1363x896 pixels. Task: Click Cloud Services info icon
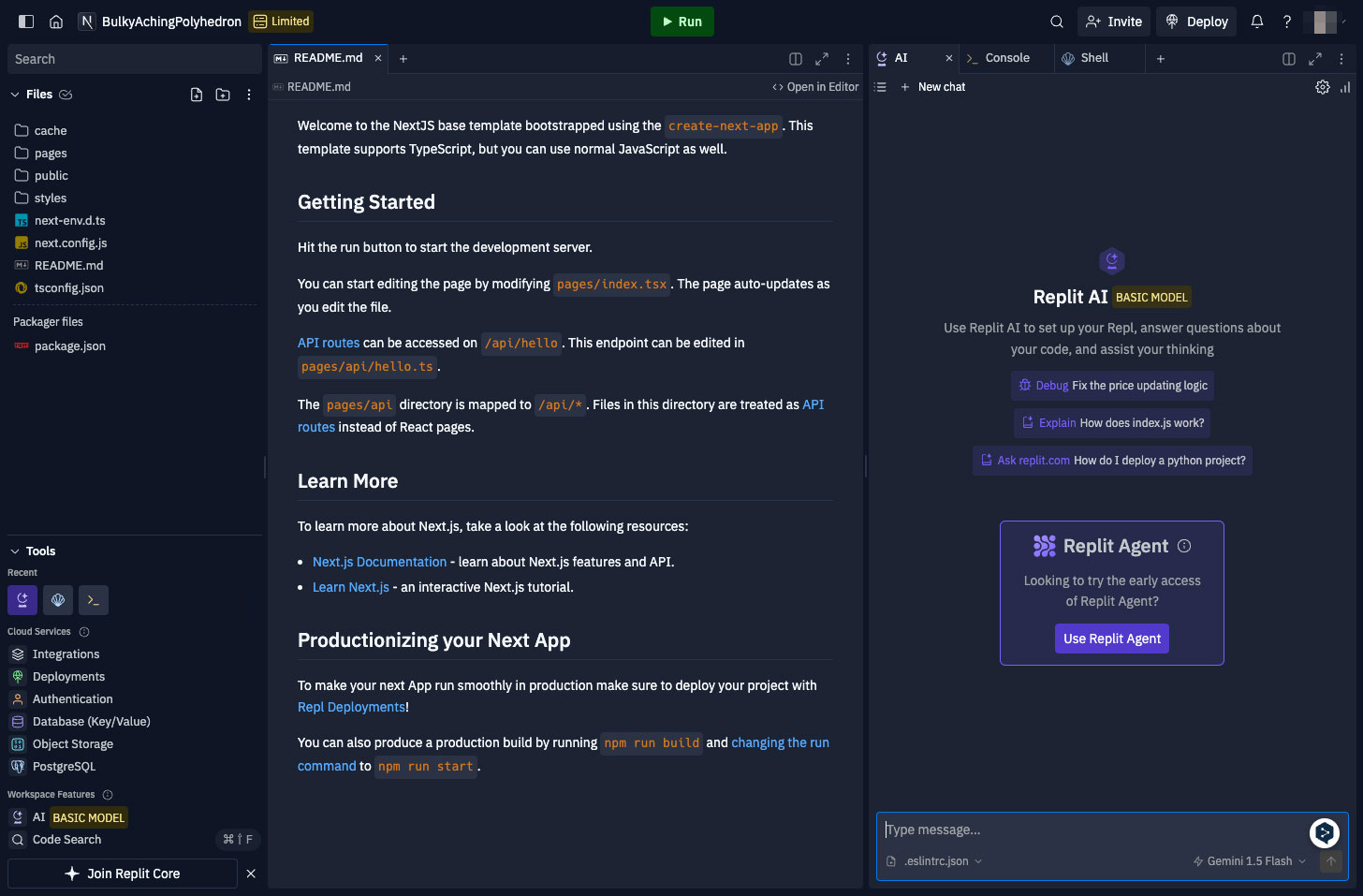click(84, 632)
